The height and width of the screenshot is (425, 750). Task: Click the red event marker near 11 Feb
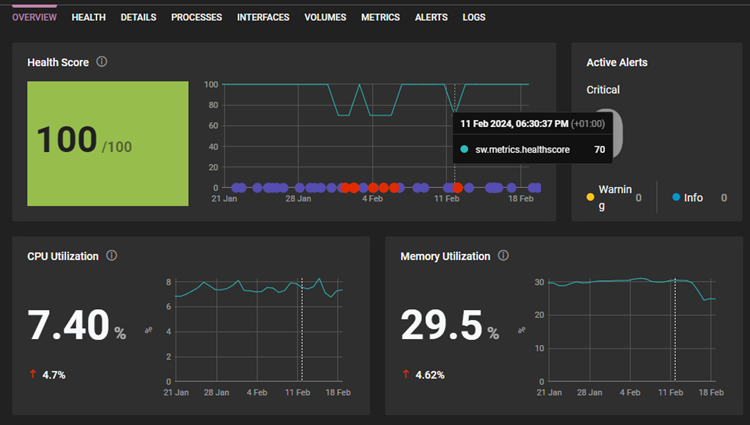pos(457,188)
